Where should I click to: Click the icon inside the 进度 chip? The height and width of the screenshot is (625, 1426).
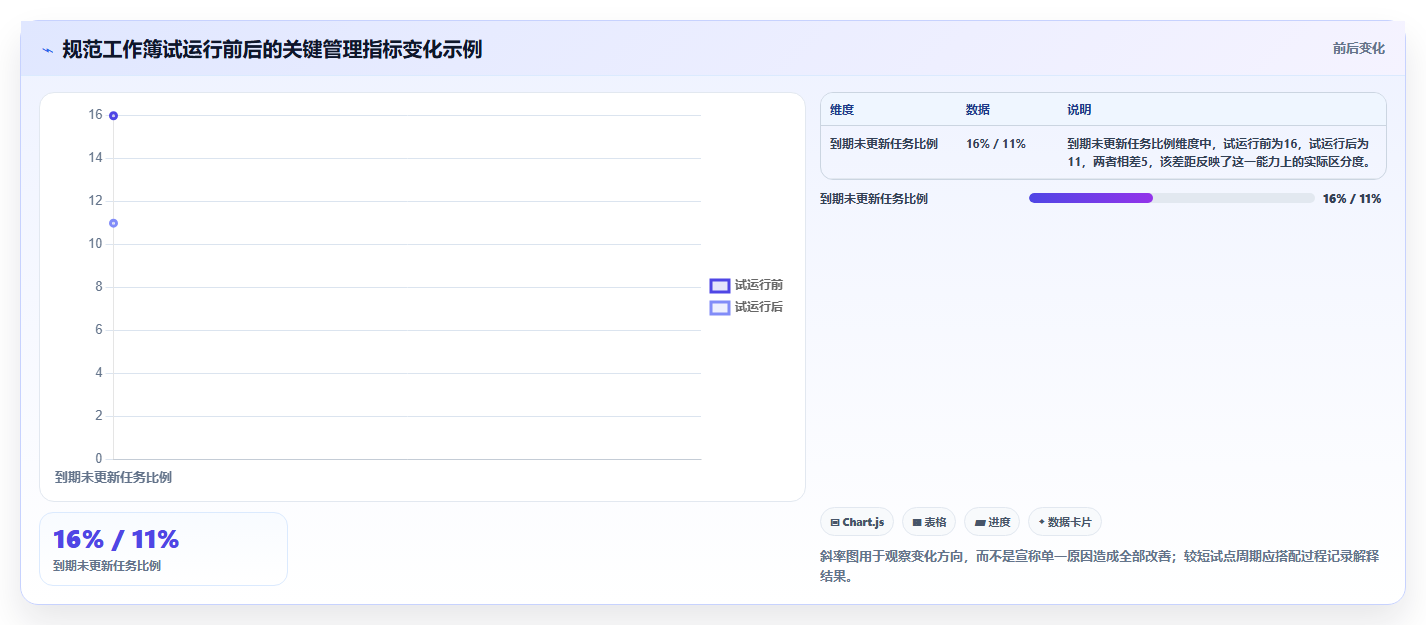[980, 522]
